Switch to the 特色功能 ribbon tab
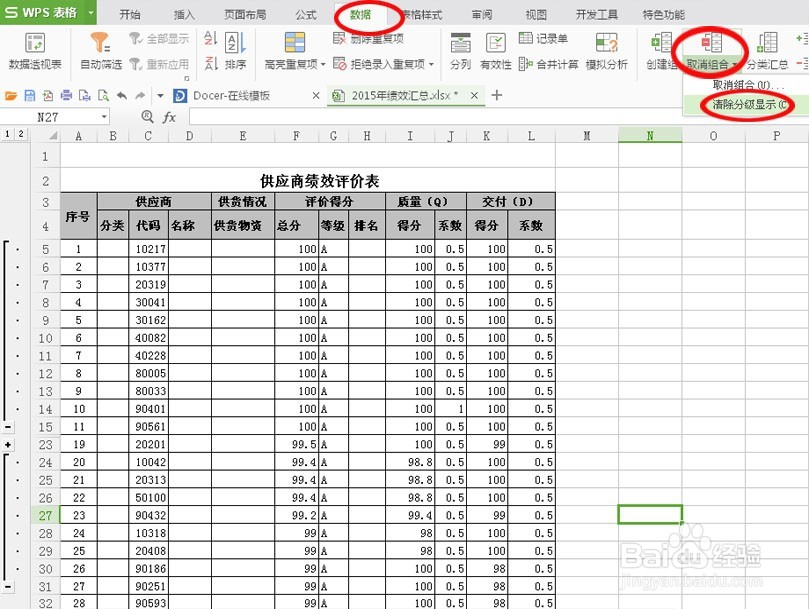 click(664, 14)
